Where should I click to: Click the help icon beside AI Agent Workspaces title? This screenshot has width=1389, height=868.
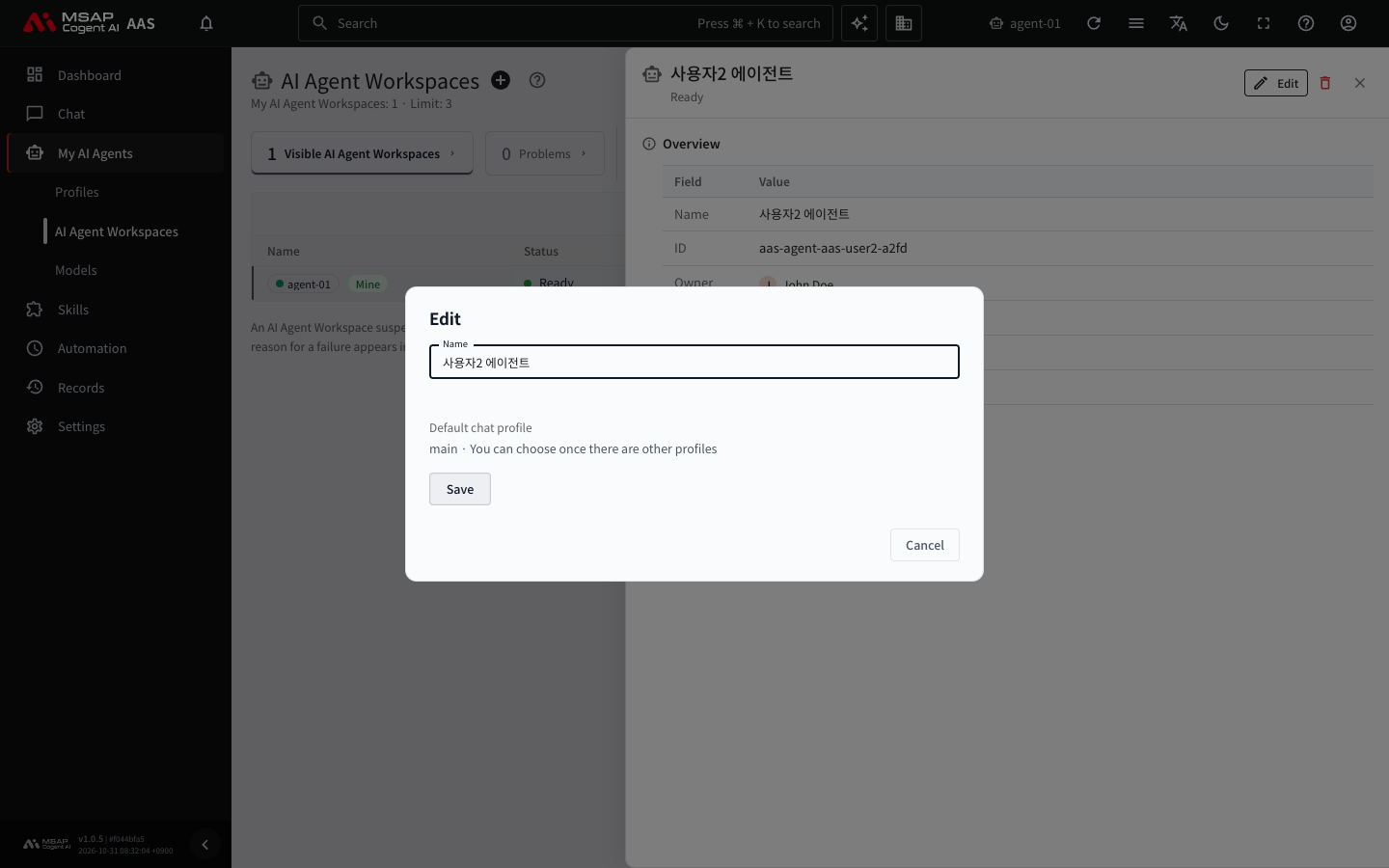pos(537,80)
